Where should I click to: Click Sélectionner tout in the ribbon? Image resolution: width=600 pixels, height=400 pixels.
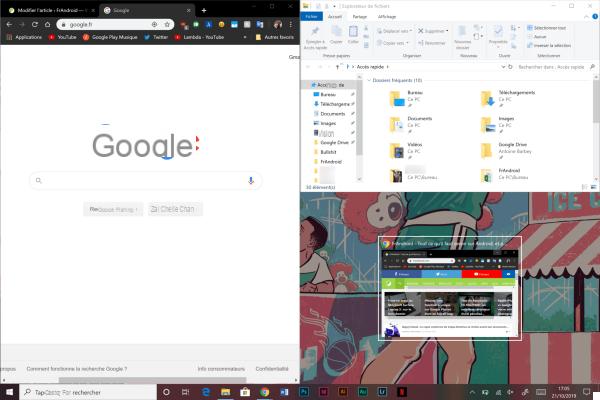546,28
